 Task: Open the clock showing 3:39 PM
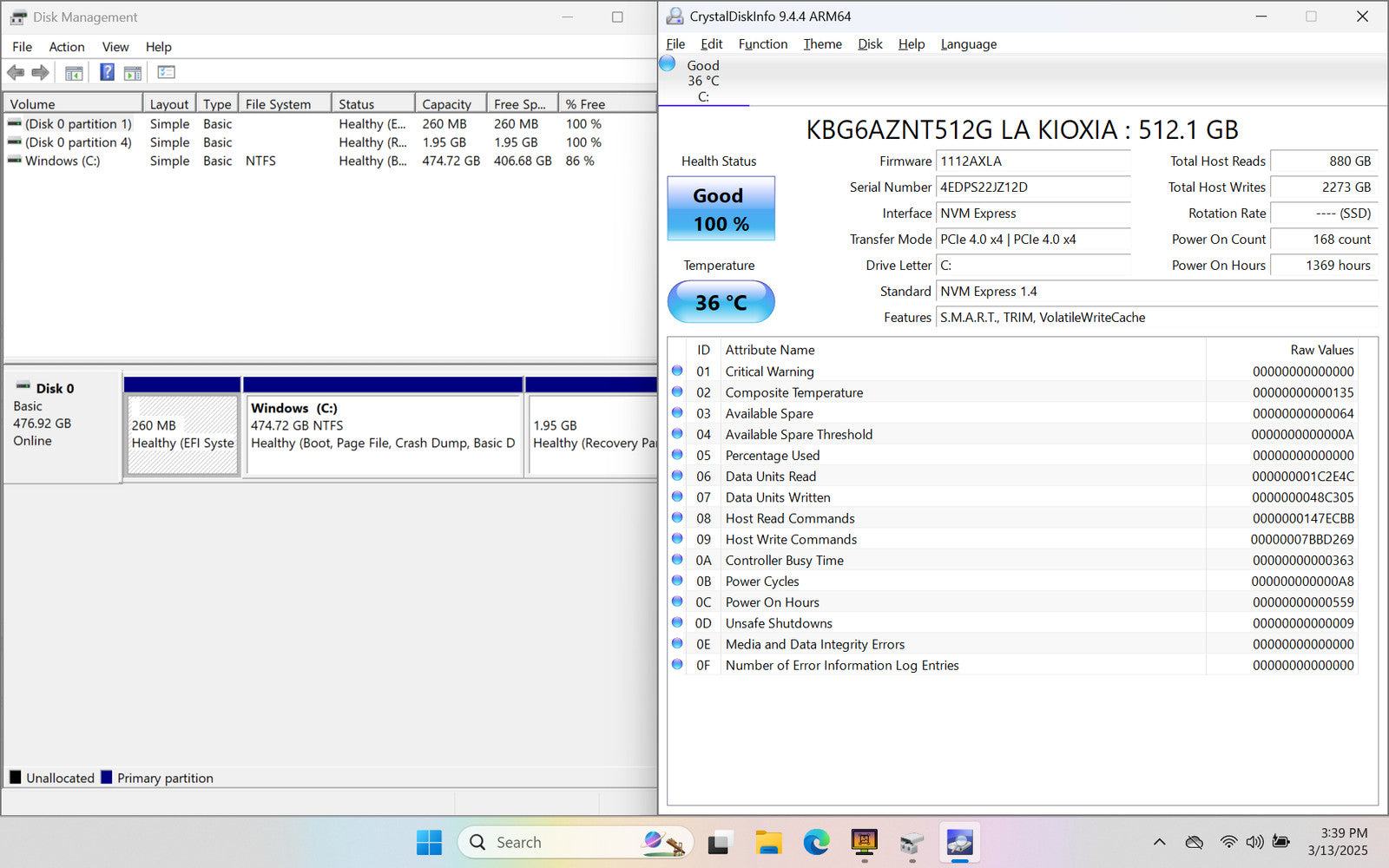[1343, 833]
